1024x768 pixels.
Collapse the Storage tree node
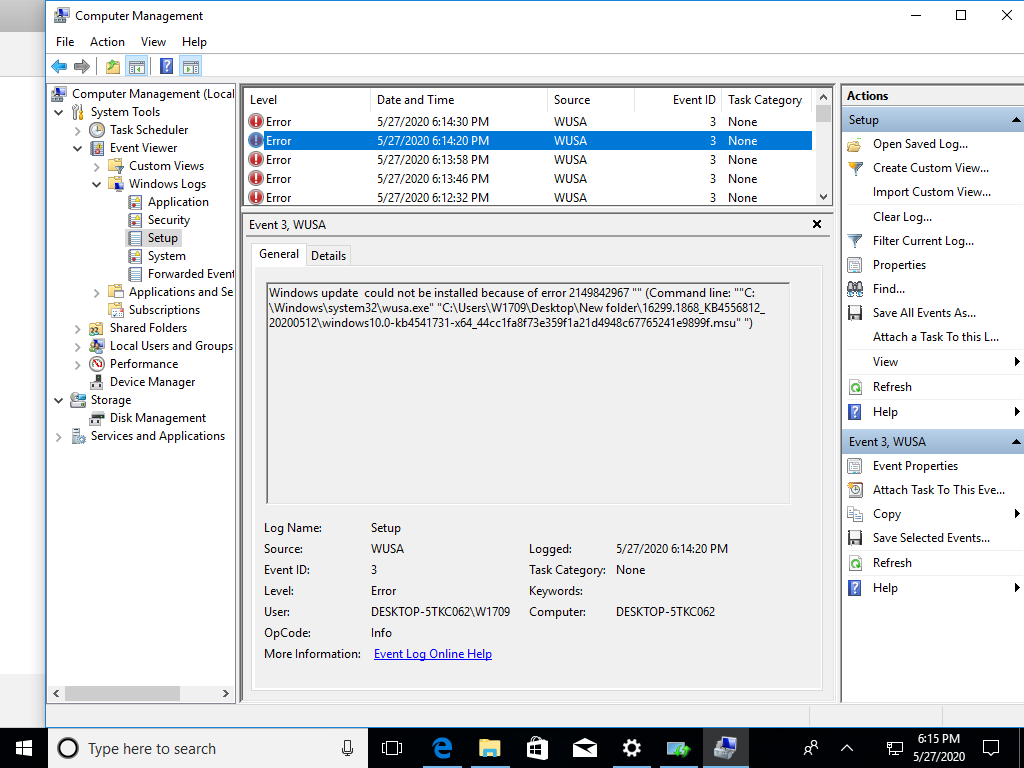pos(59,400)
